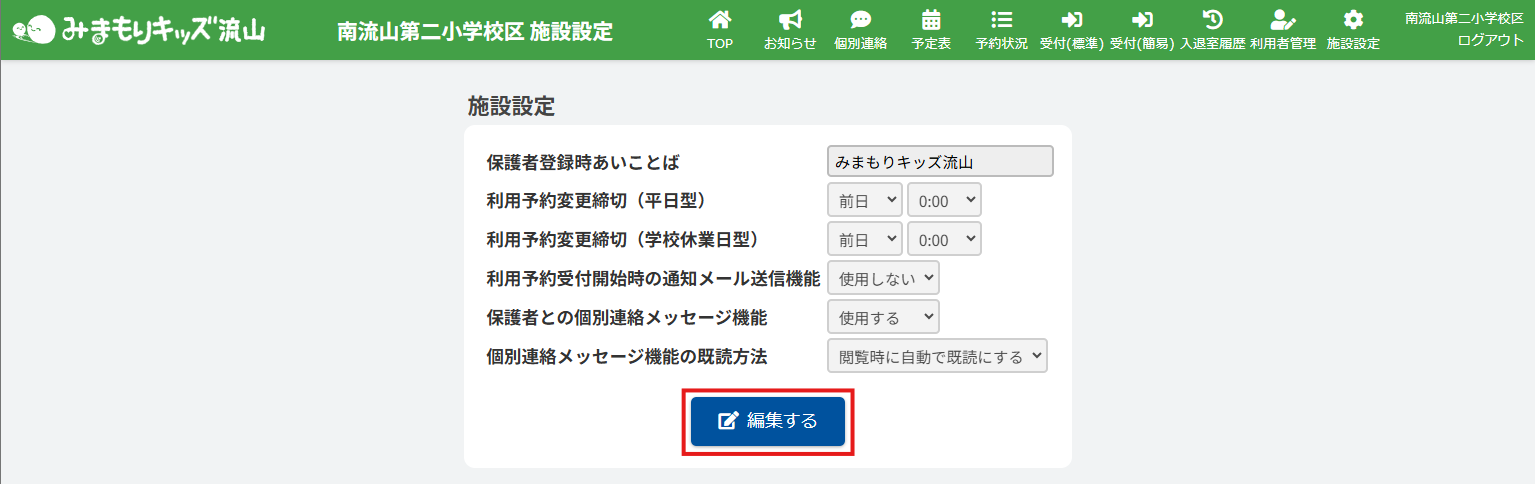Open お知らせ megaphone icon
The height and width of the screenshot is (484, 1535).
coord(790,20)
